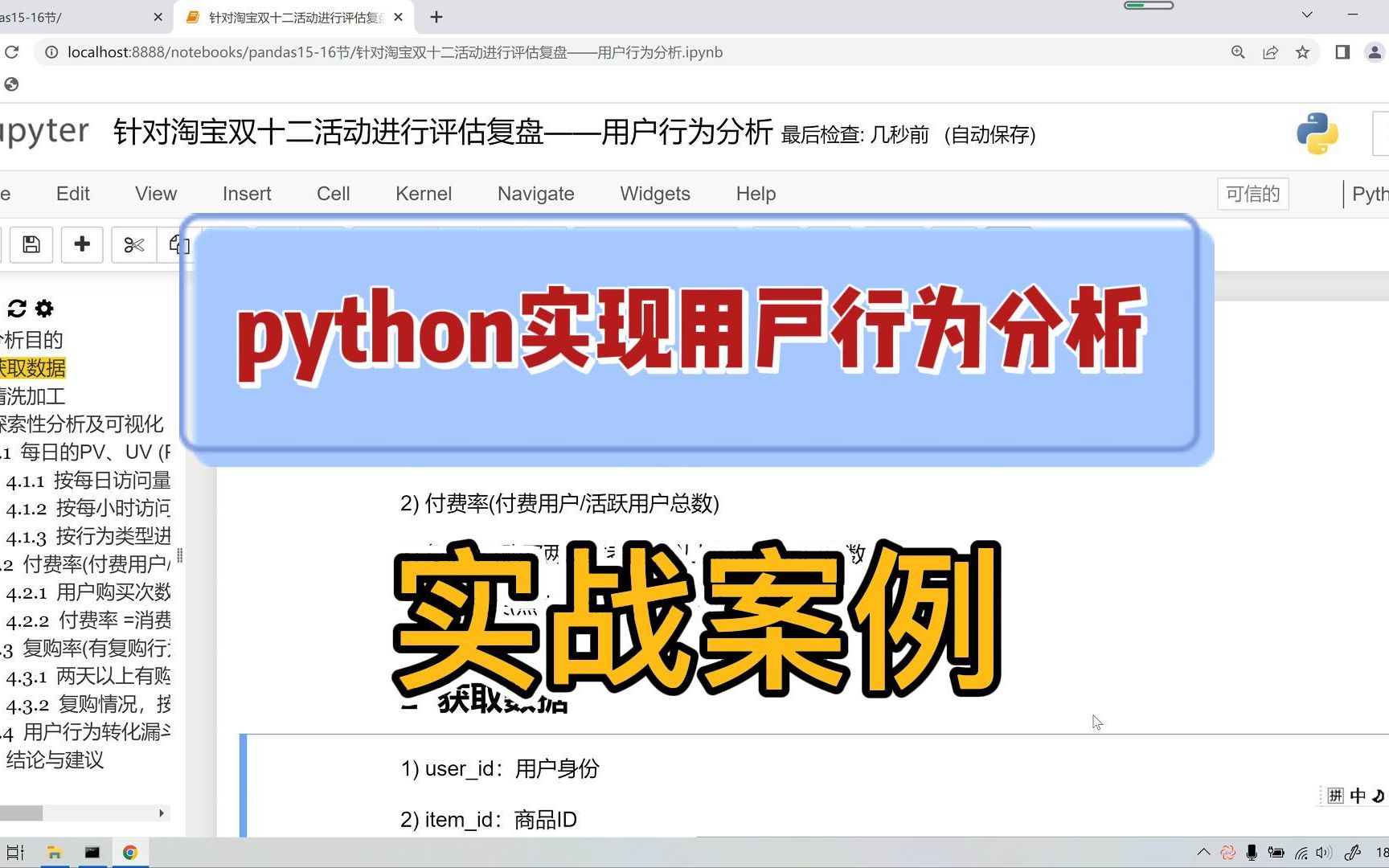Click the red swirl tray icon
Image resolution: width=1389 pixels, height=868 pixels.
[x=1227, y=853]
